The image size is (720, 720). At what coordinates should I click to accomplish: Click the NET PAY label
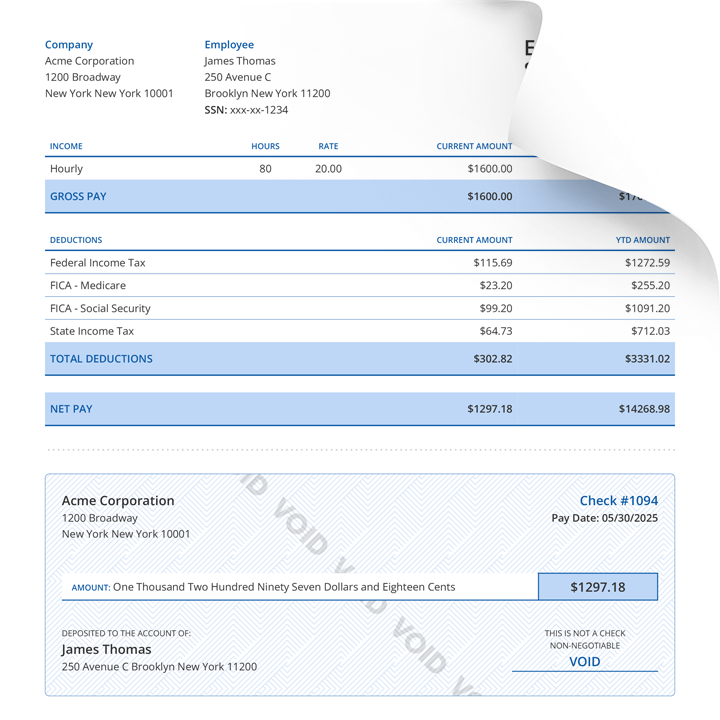[x=71, y=409]
